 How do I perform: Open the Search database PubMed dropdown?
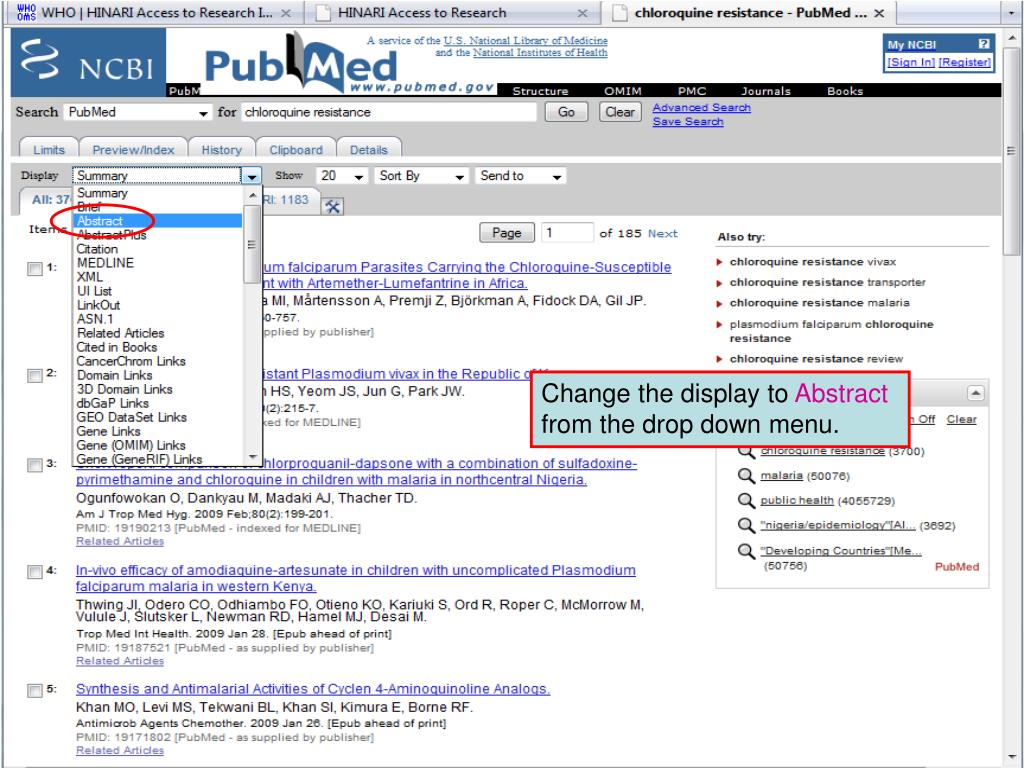tap(138, 112)
